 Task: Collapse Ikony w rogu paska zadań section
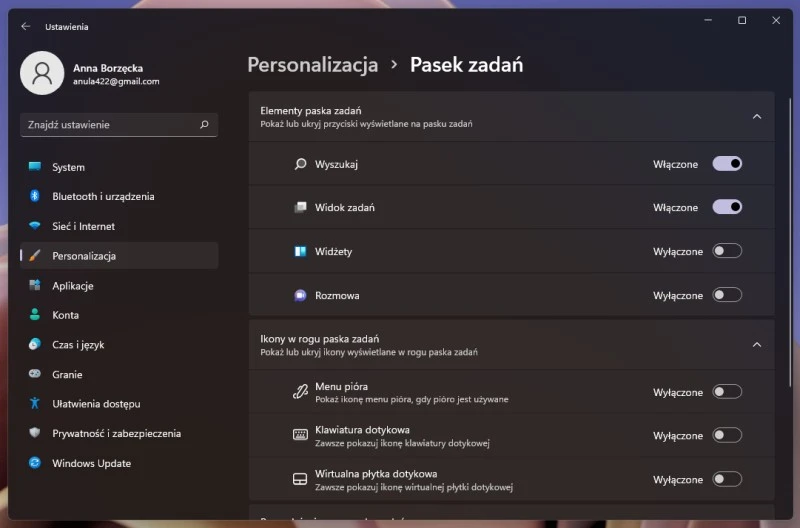click(x=756, y=345)
